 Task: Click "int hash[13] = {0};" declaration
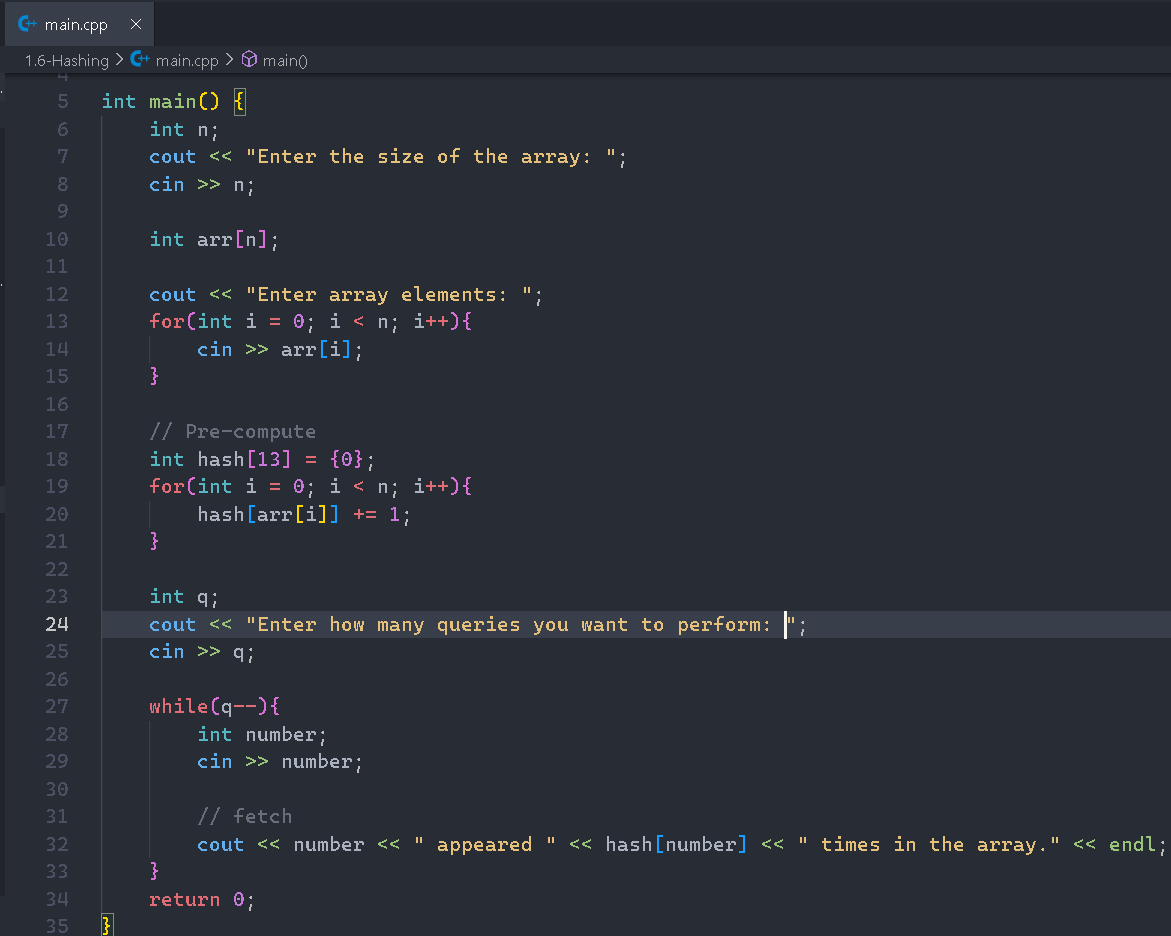coord(262,459)
